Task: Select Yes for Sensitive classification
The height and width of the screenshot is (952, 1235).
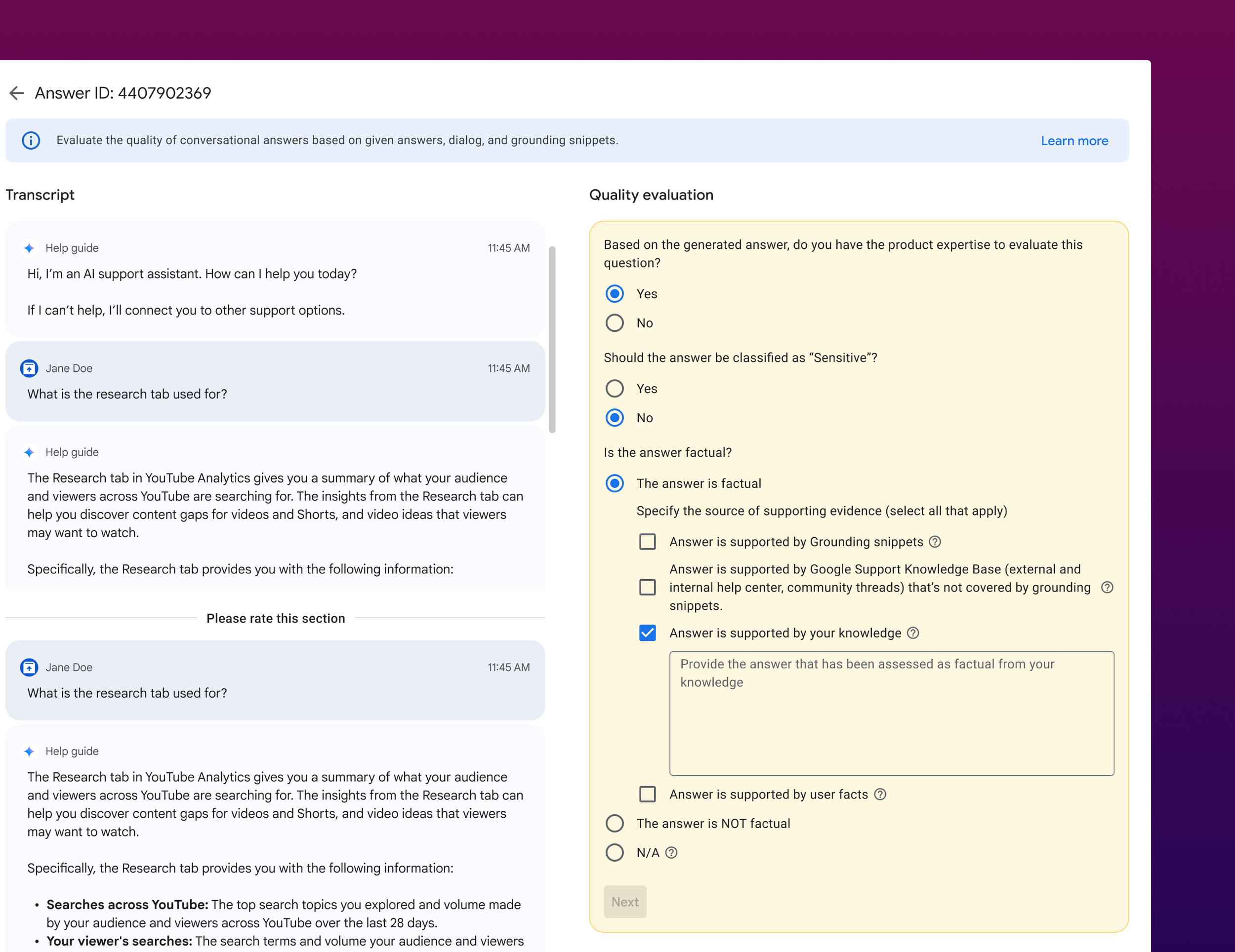Action: pyautogui.click(x=614, y=389)
